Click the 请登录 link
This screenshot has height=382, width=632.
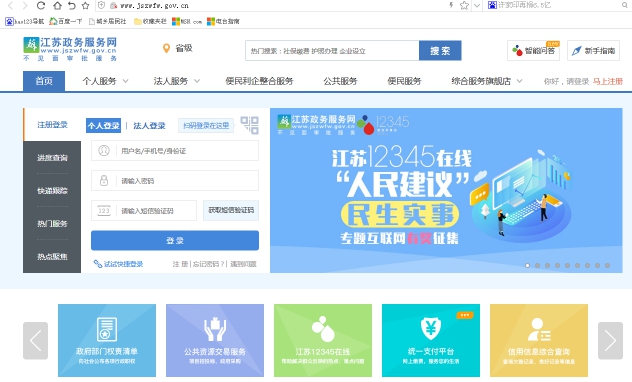[578, 81]
